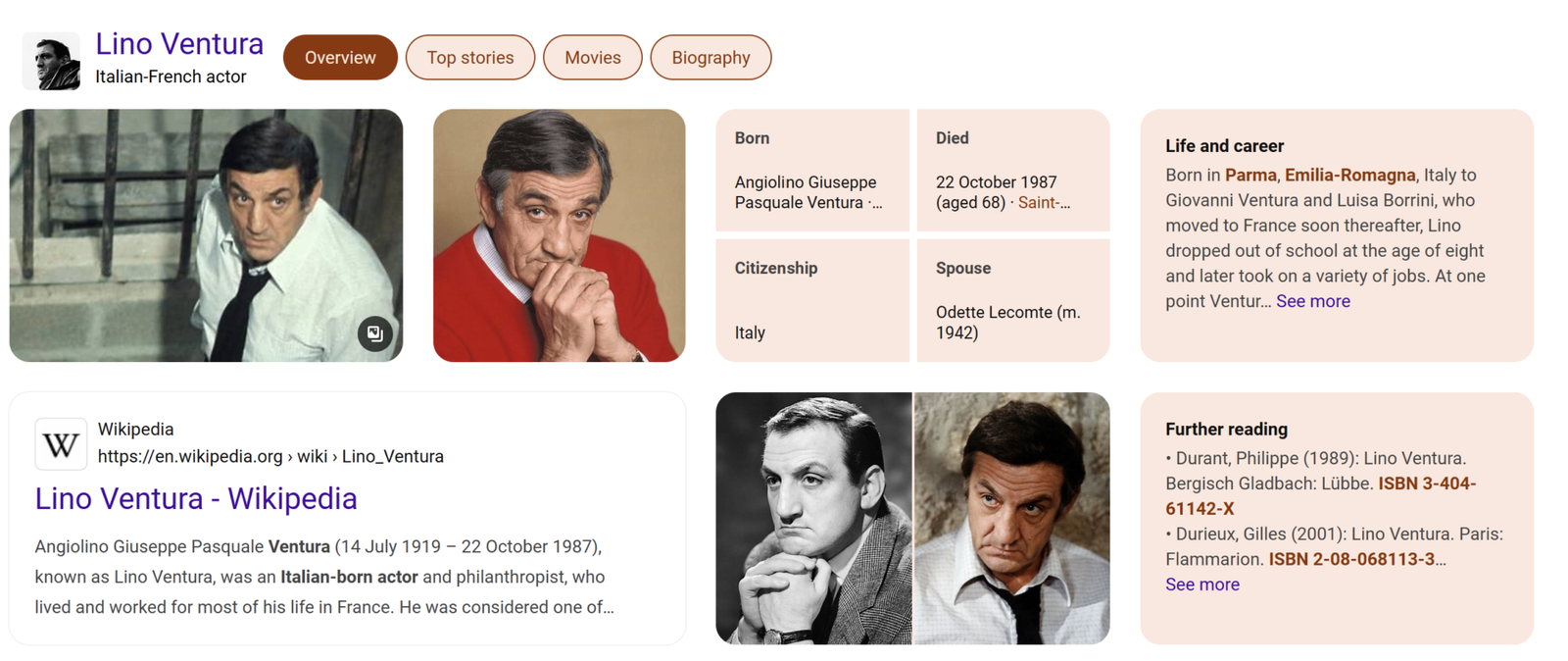Click the small Lino Ventura profile thumbnail
Viewport: 1568px width, 661px height.
pos(51,61)
